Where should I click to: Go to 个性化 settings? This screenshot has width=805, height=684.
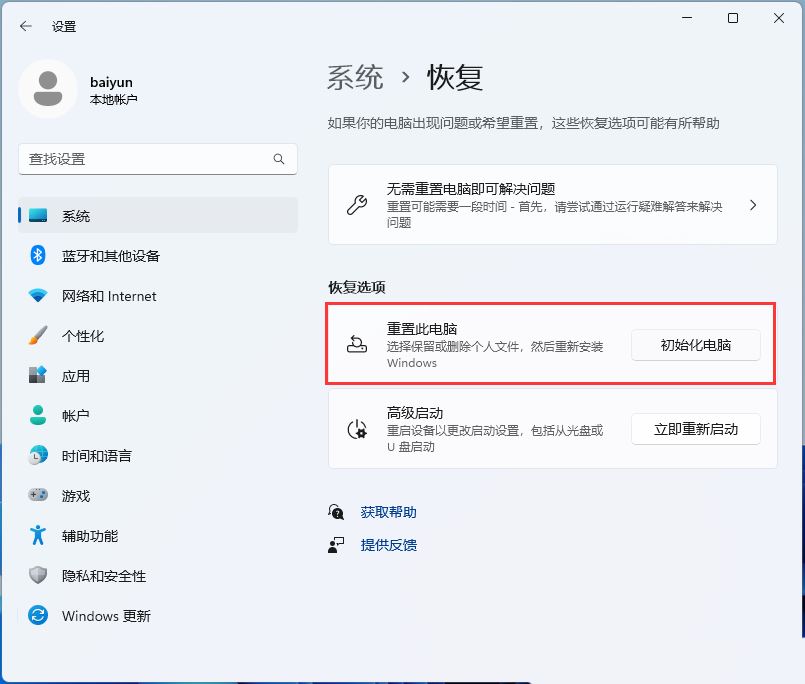click(158, 335)
